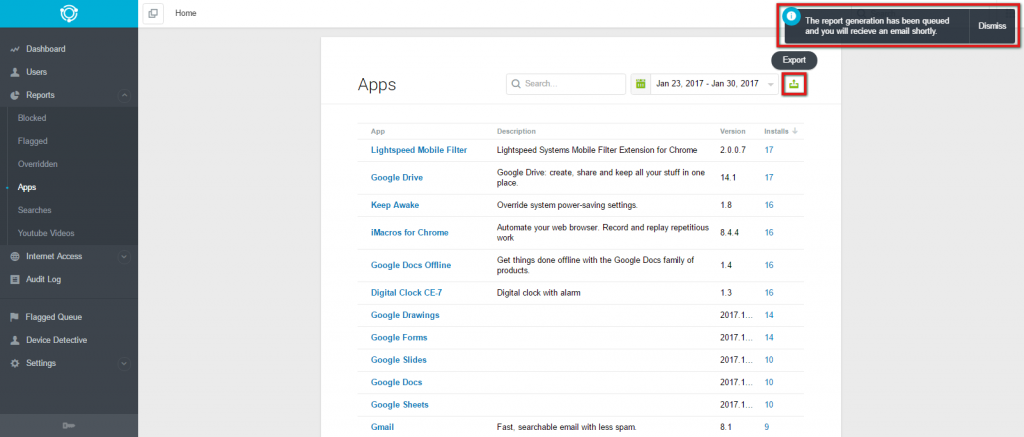
Task: Click the Device Detective person icon
Action: (15, 340)
